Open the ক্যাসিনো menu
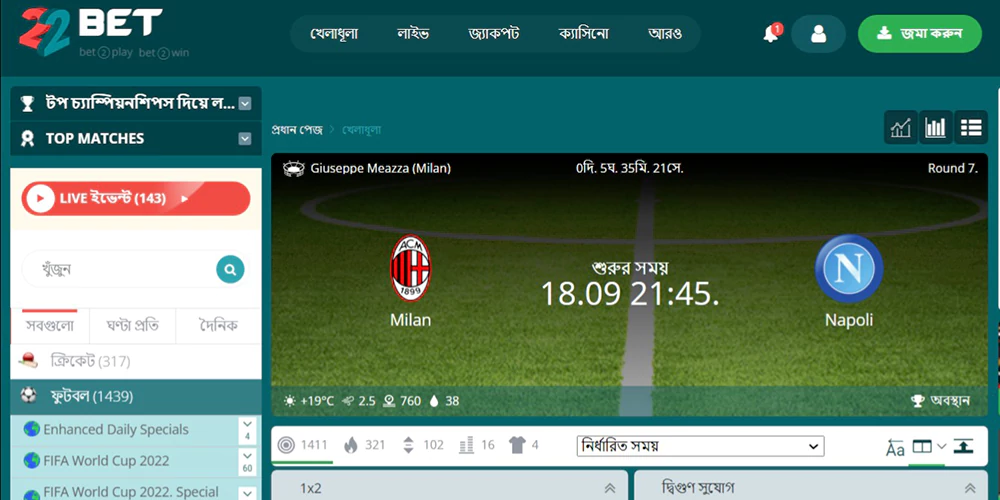Viewport: 1000px width, 500px height. pos(584,34)
